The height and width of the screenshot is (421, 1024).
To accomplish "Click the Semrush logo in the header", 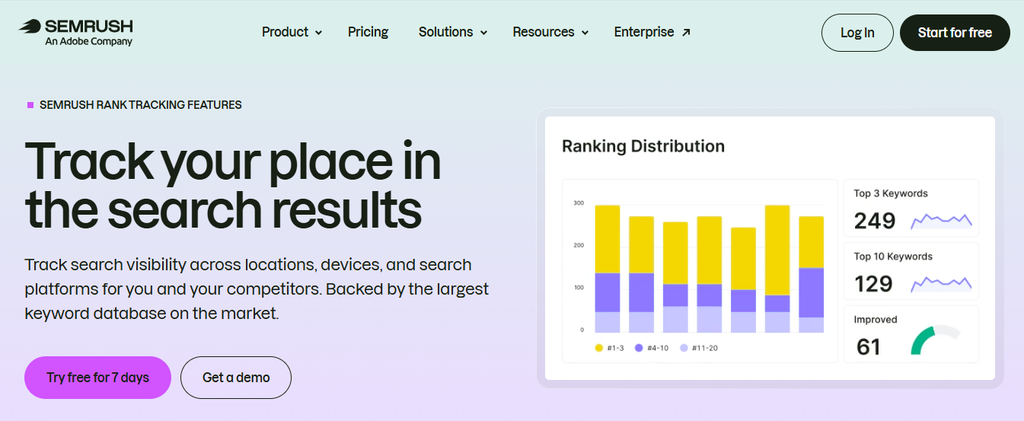I will click(76, 32).
